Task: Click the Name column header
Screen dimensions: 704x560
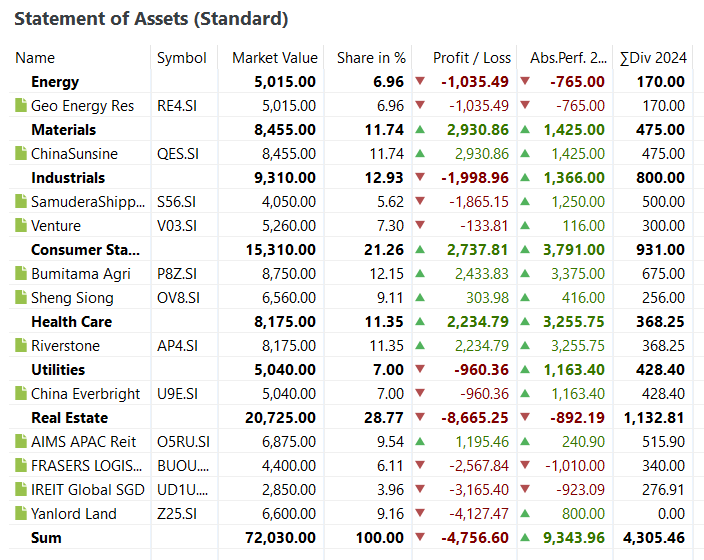Action: (35, 58)
